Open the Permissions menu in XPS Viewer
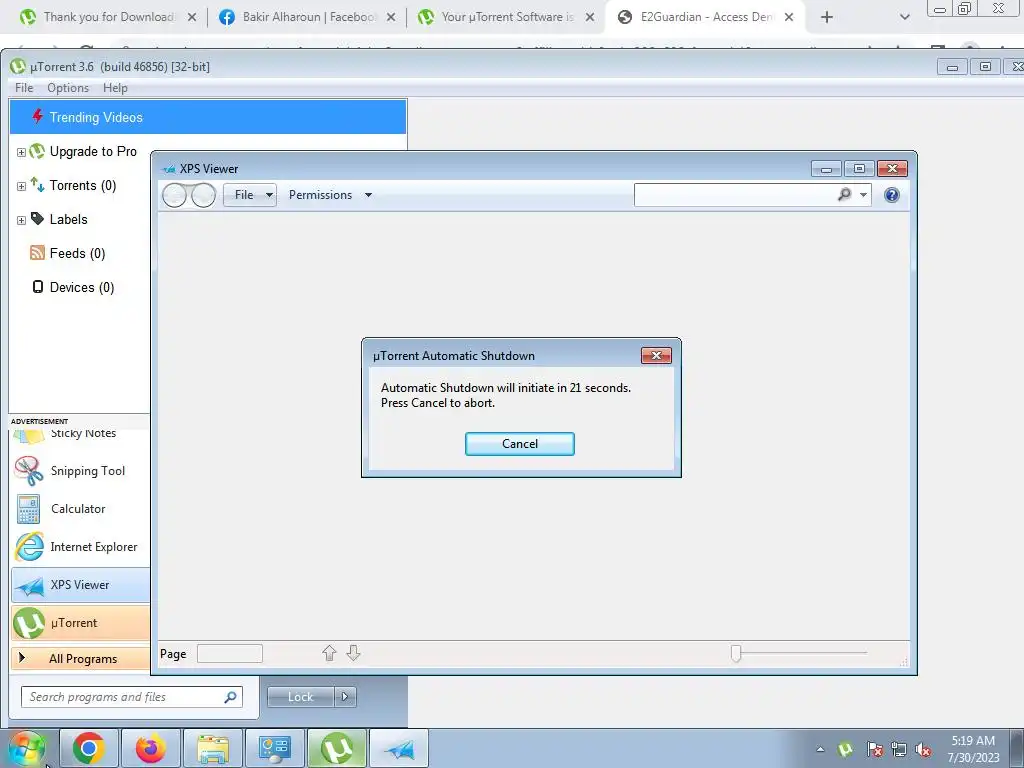1024x768 pixels. click(330, 195)
